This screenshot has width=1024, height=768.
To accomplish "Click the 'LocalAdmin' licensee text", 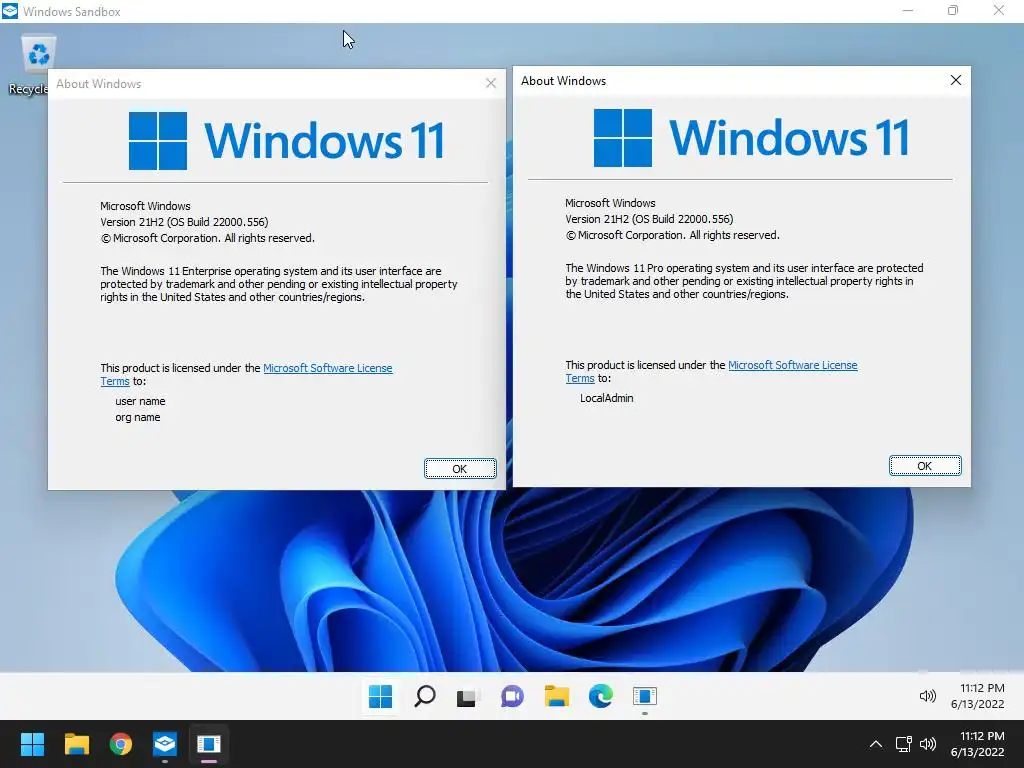I will tap(607, 398).
